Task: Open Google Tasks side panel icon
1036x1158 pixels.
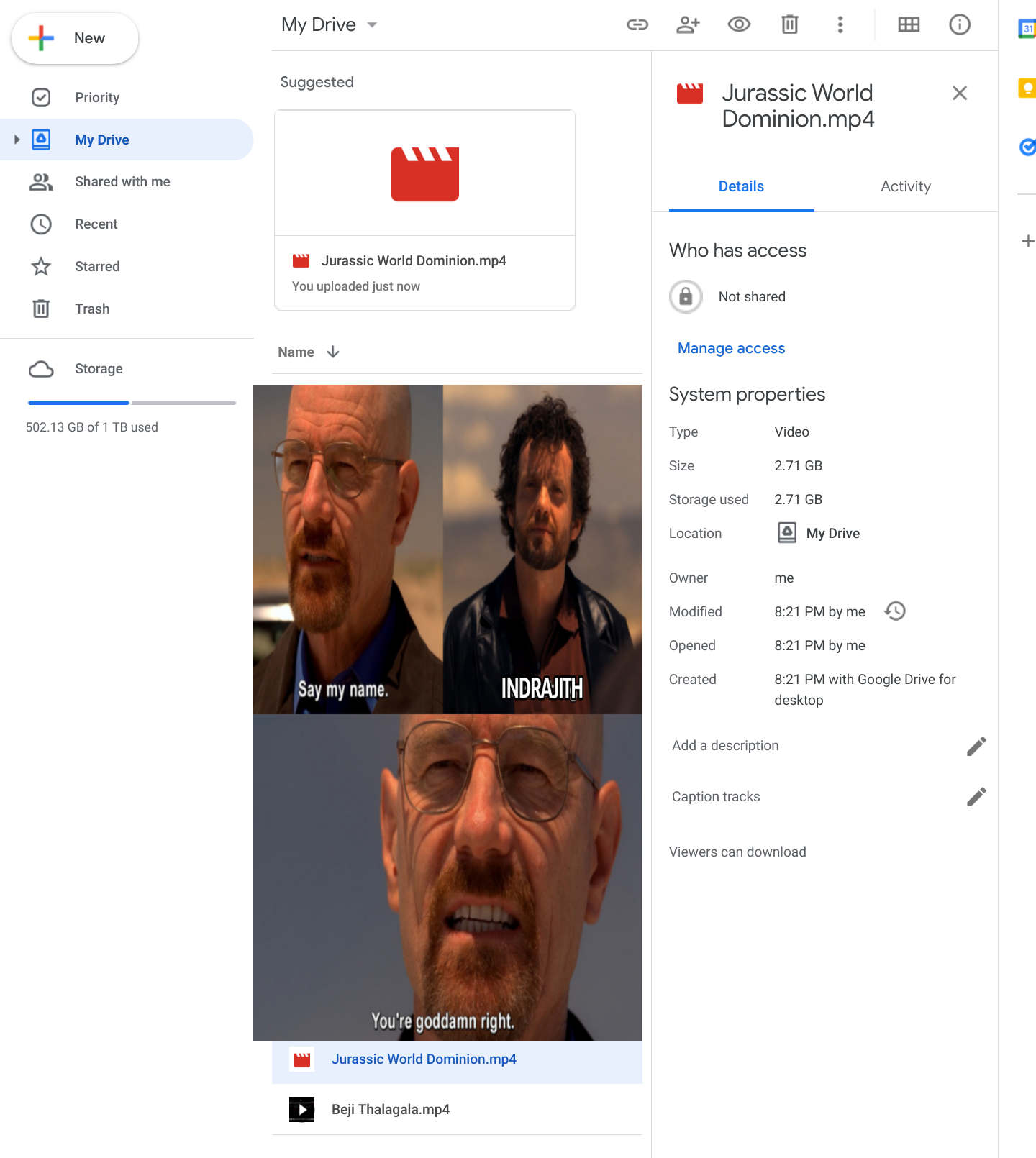Action: tap(1027, 147)
